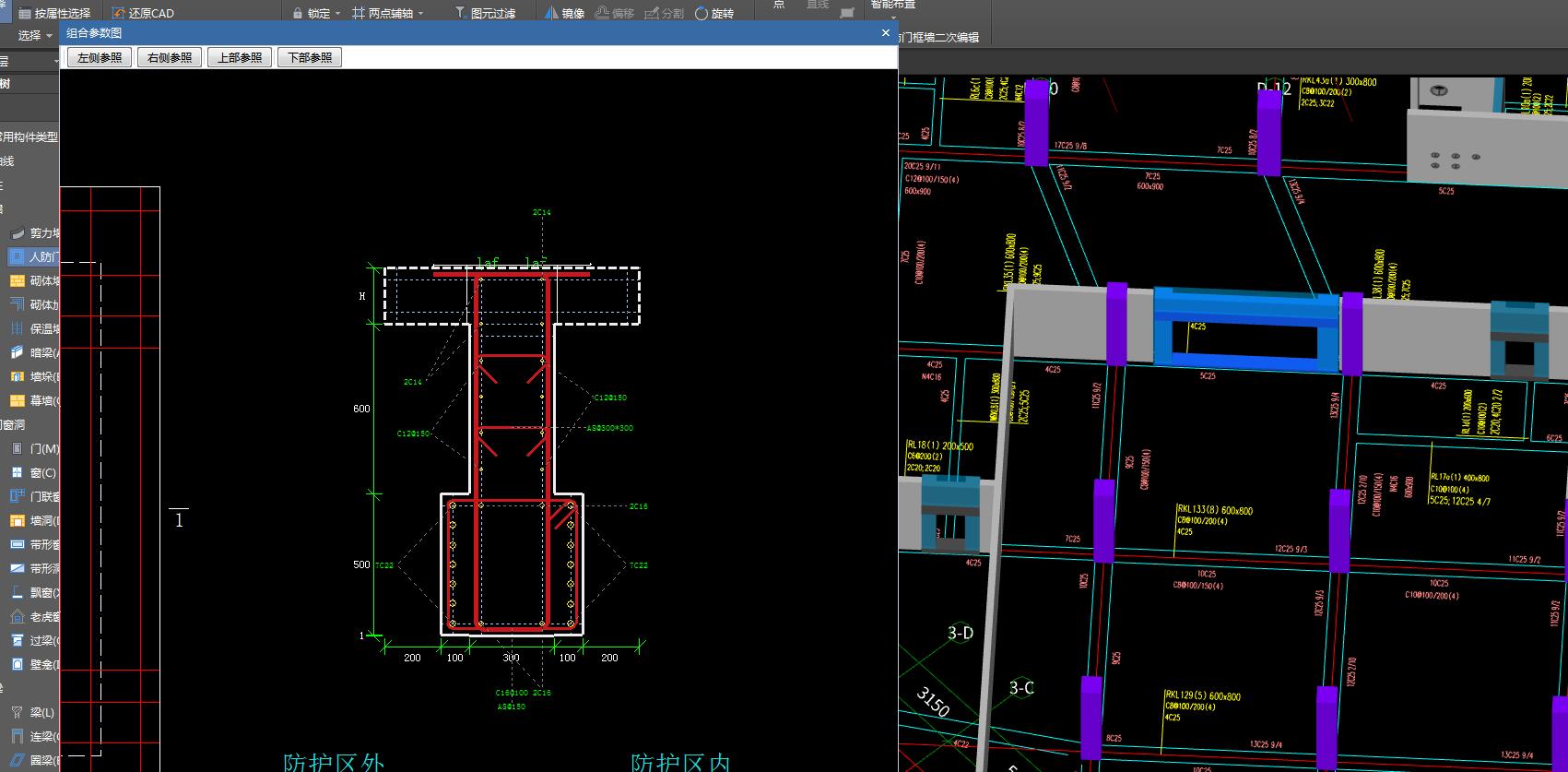Click the 过梁 icon
The height and width of the screenshot is (772, 1568).
pos(17,641)
